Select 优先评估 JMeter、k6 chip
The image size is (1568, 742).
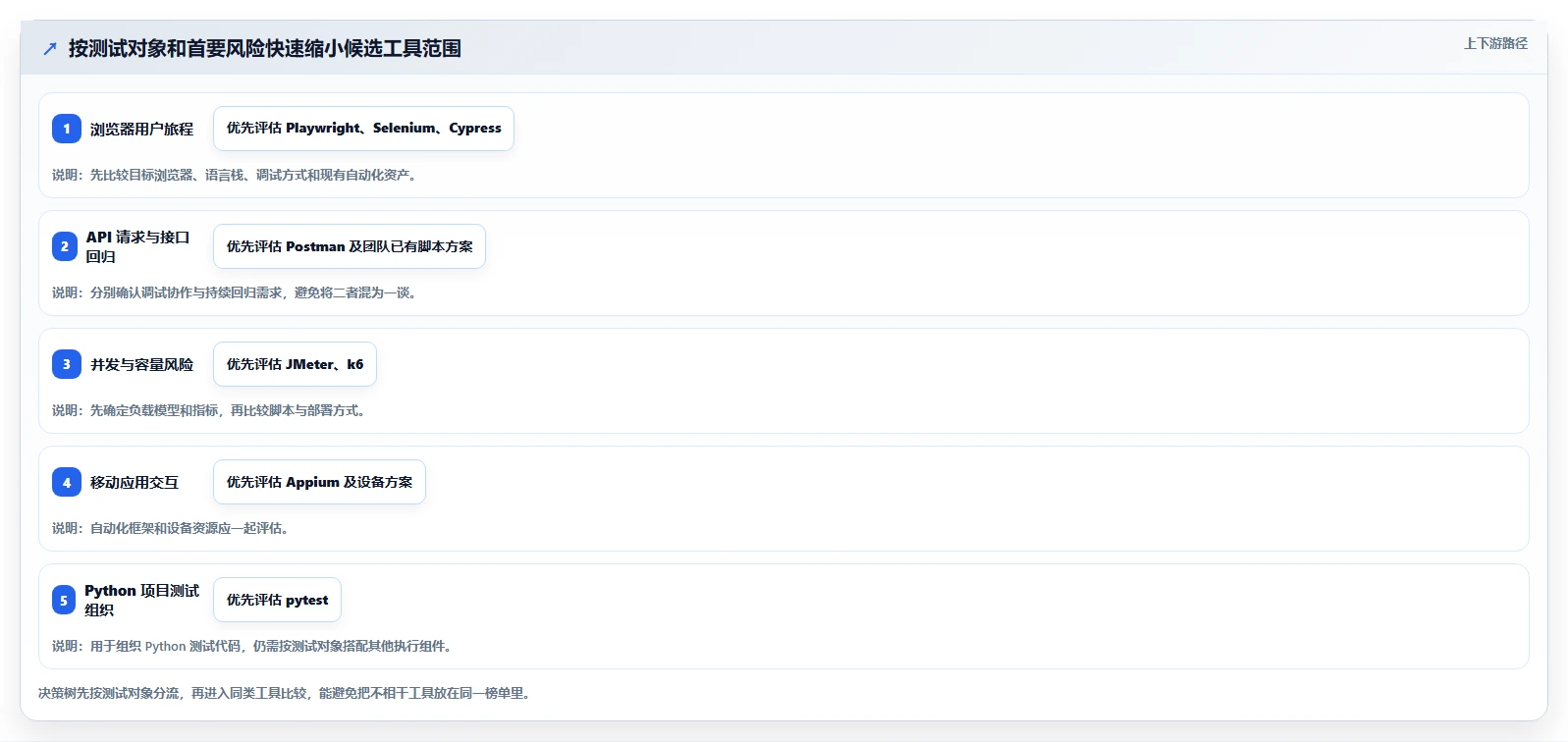(295, 364)
